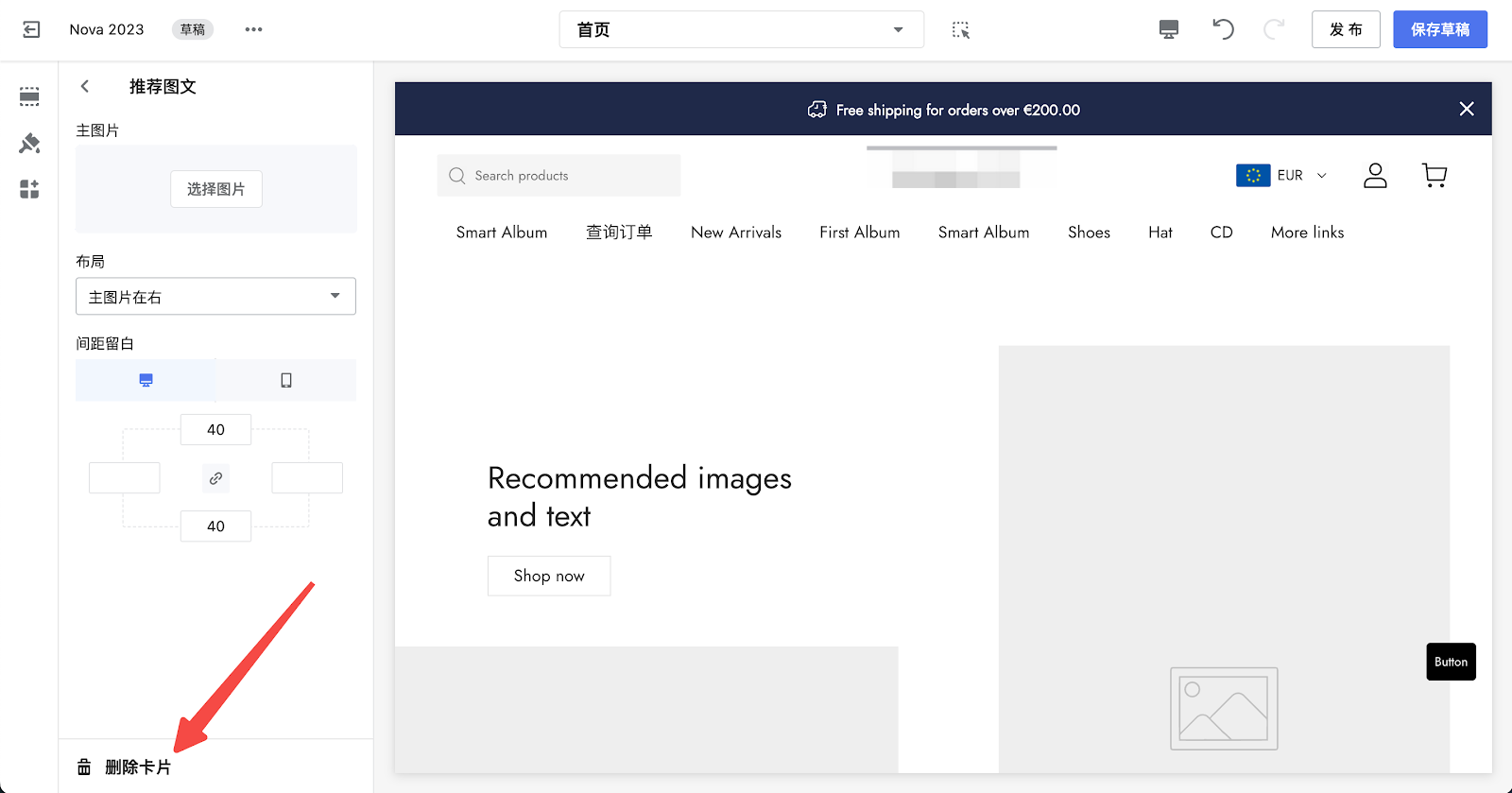Click the 草稿 draft status badge
Image resolution: width=1512 pixels, height=793 pixels.
pos(193,29)
